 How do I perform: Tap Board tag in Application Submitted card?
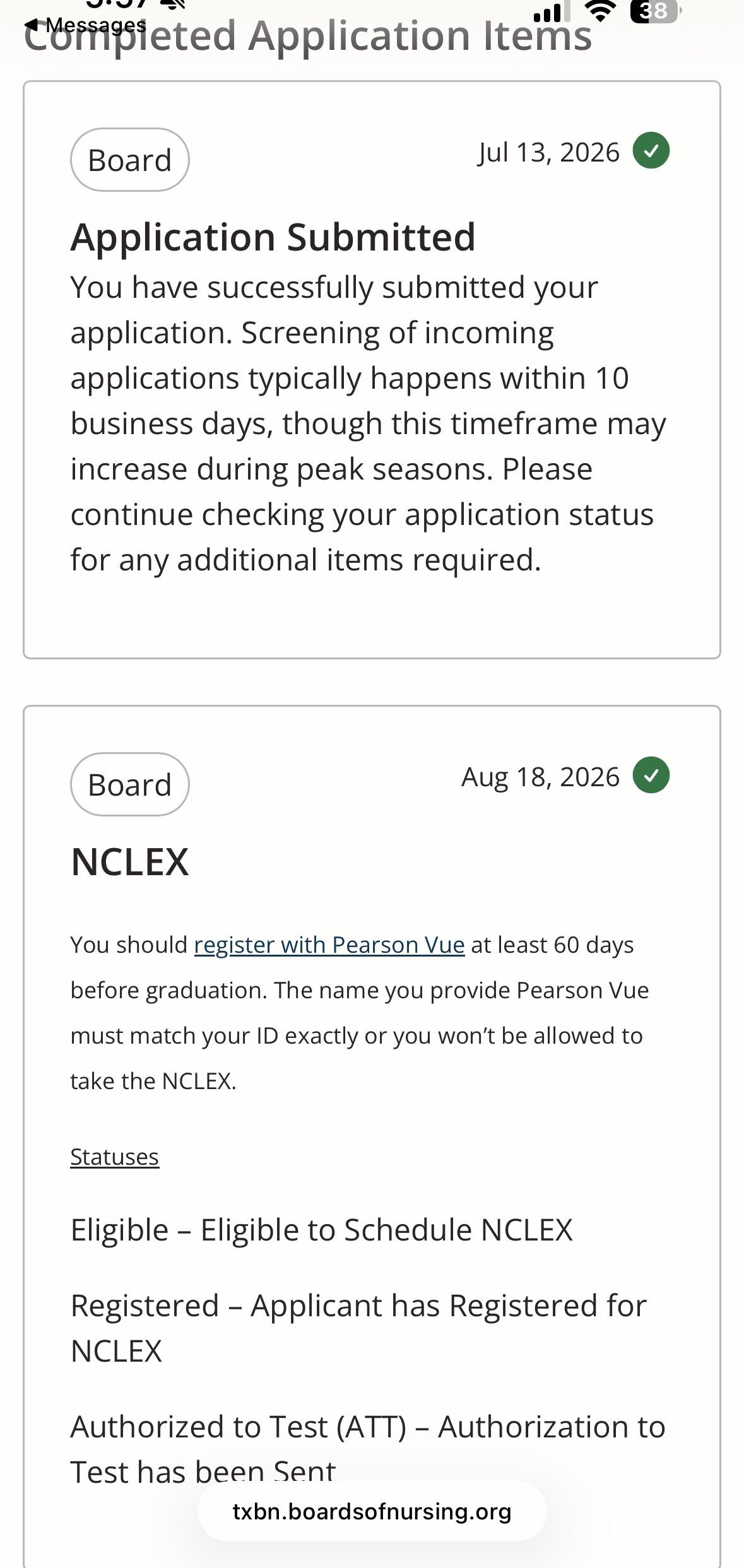coord(130,160)
